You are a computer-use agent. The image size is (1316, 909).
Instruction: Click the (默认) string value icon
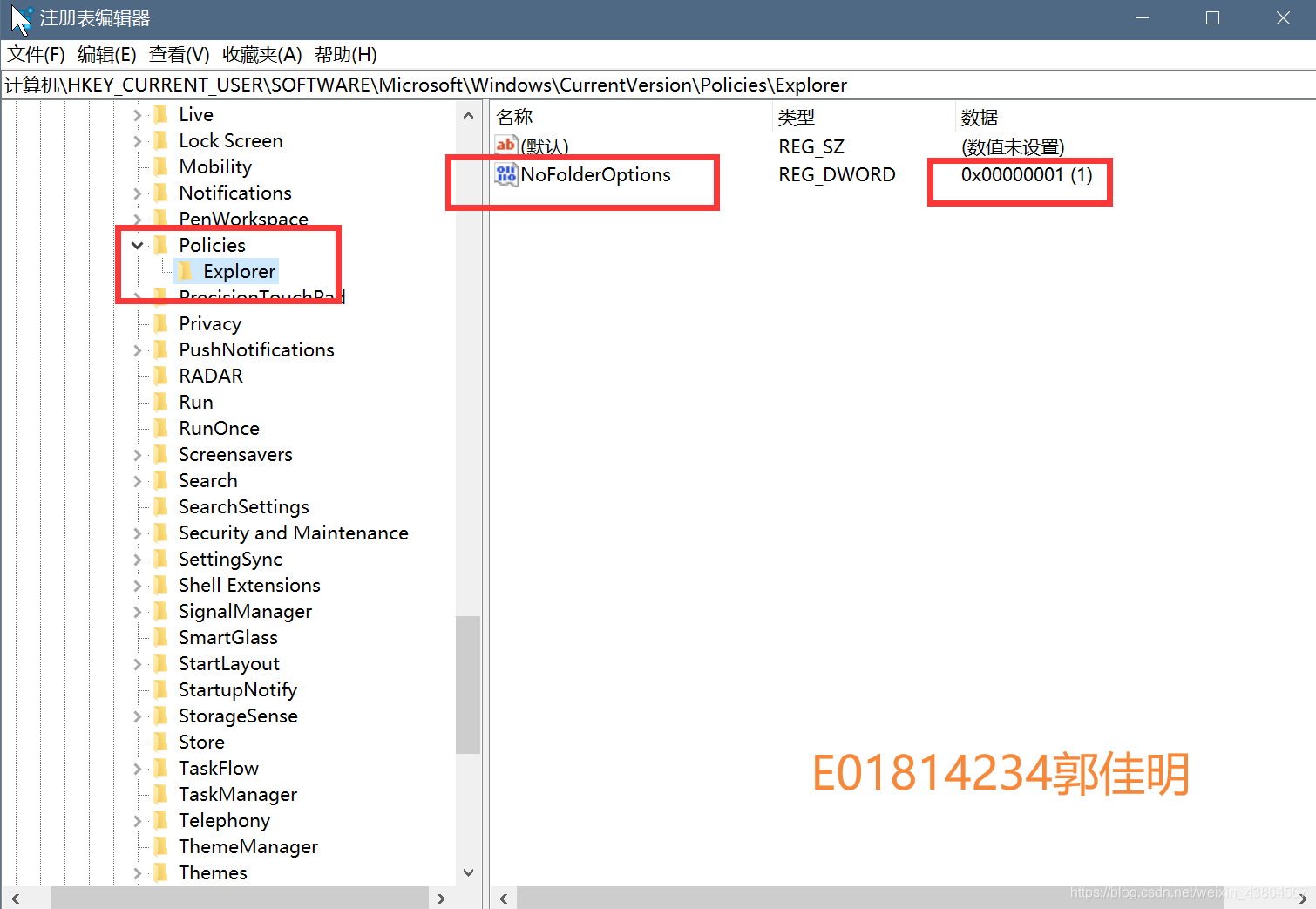(x=505, y=146)
